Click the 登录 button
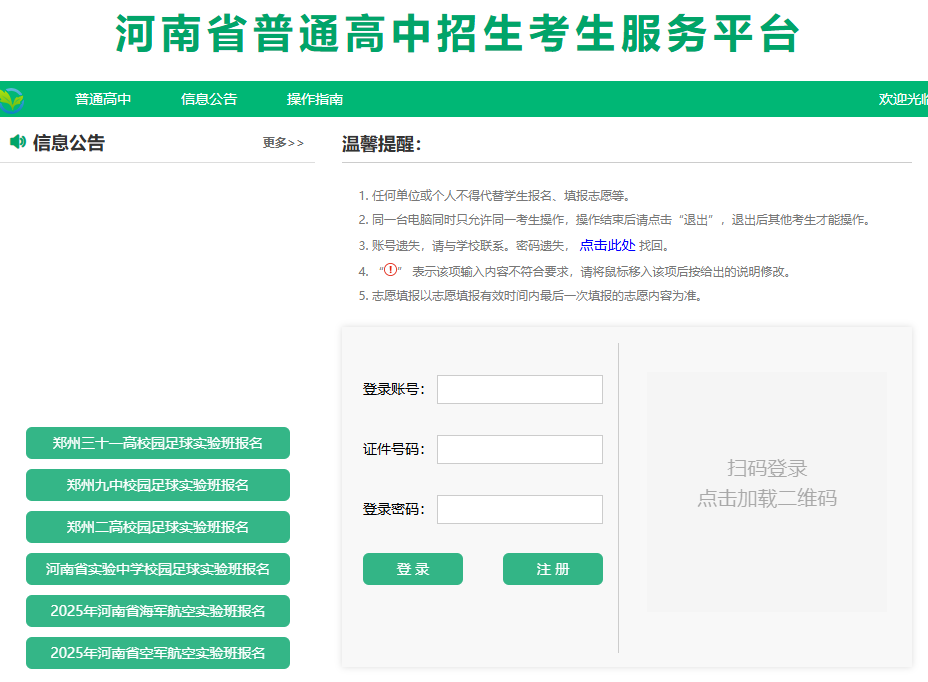 coord(413,569)
